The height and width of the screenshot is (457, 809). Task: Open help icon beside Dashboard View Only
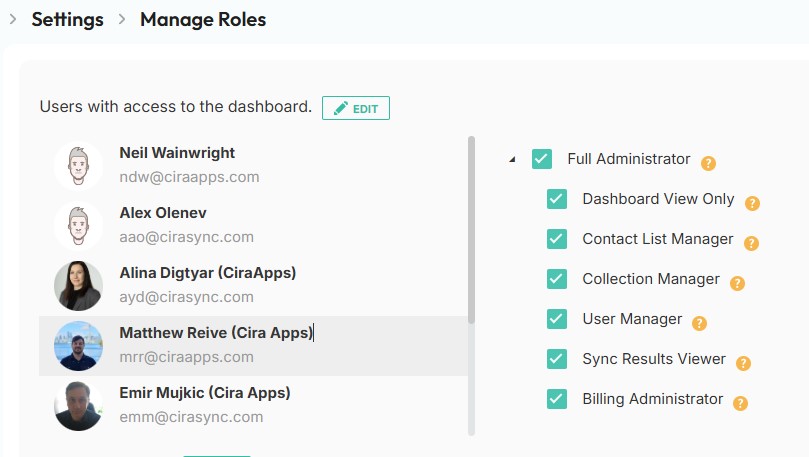(x=752, y=204)
